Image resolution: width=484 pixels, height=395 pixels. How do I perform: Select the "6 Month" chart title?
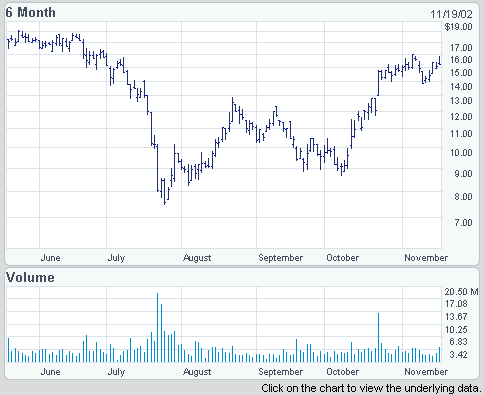(x=31, y=13)
